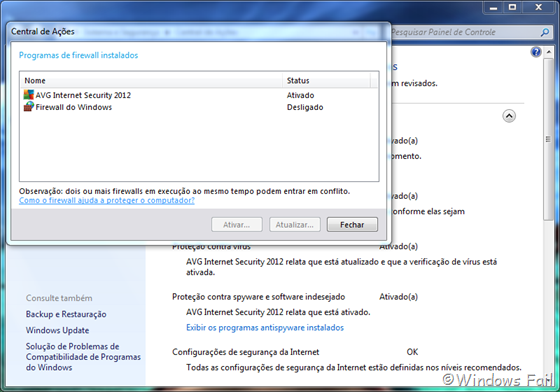Screen dimensions: 560x392
Task: Click the 'Programas de firewall instalados' heading
Action: tap(78, 55)
